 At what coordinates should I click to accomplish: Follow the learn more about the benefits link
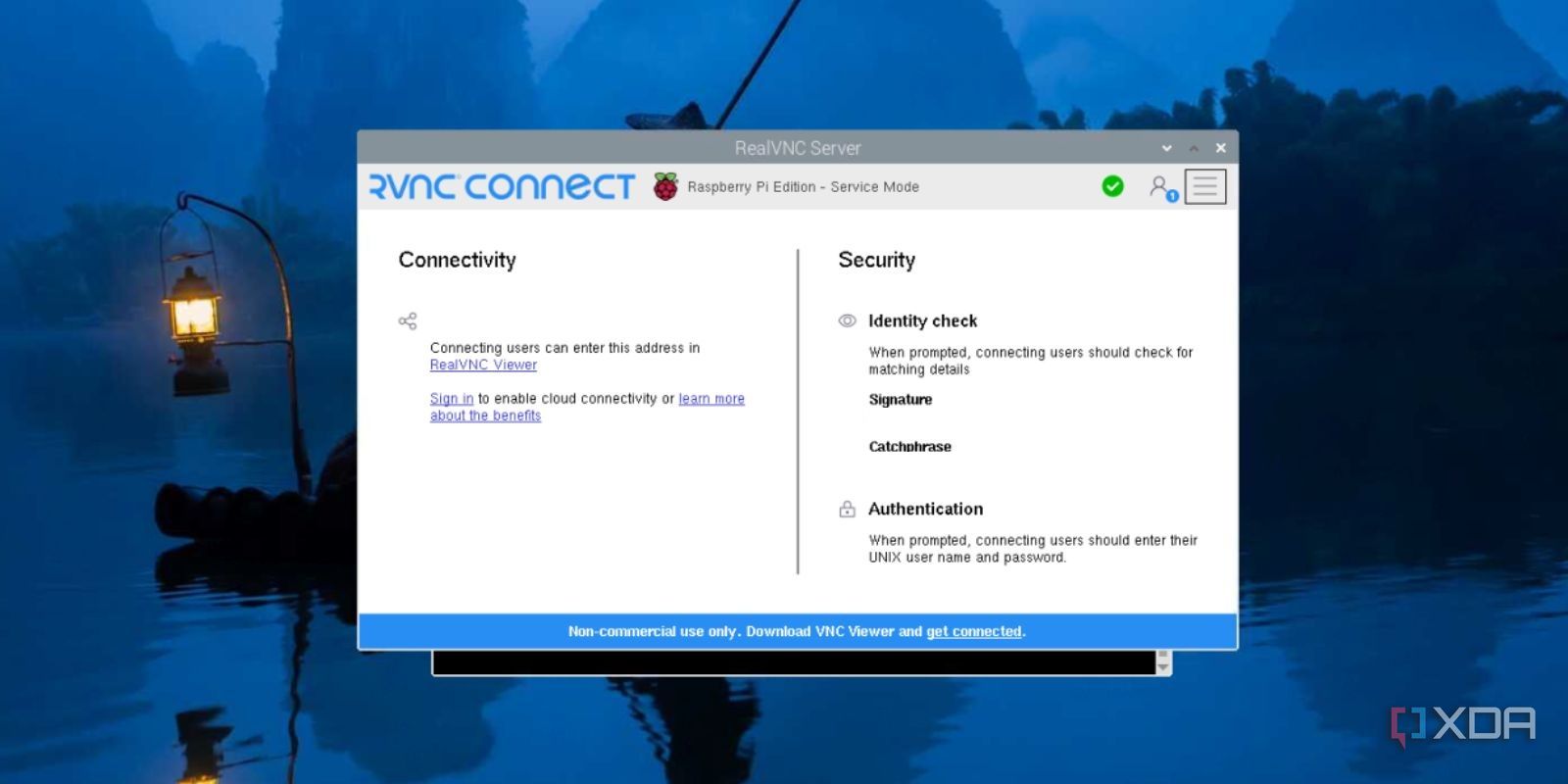pyautogui.click(x=711, y=399)
